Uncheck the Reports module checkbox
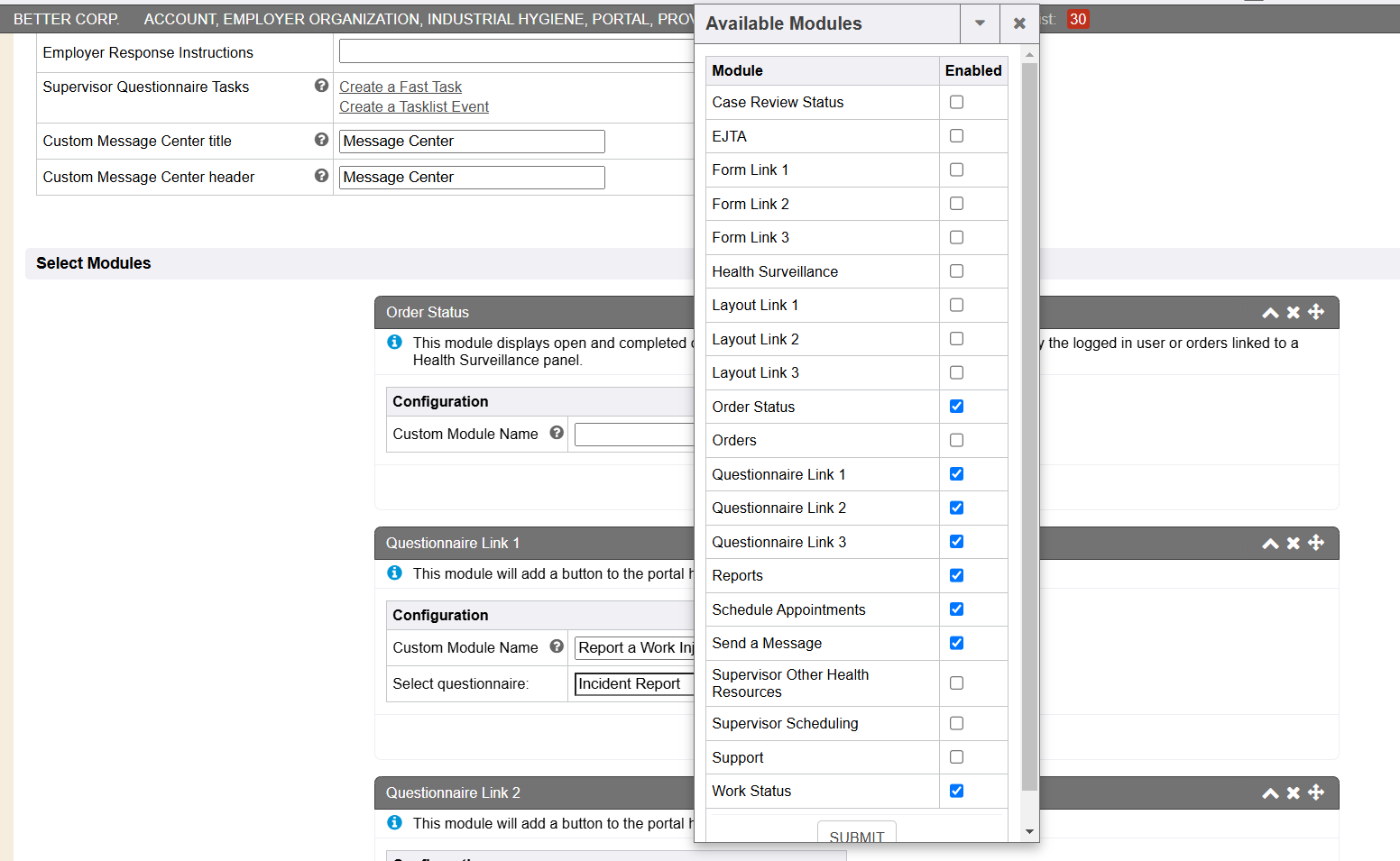The width and height of the screenshot is (1400, 861). pyautogui.click(x=956, y=575)
